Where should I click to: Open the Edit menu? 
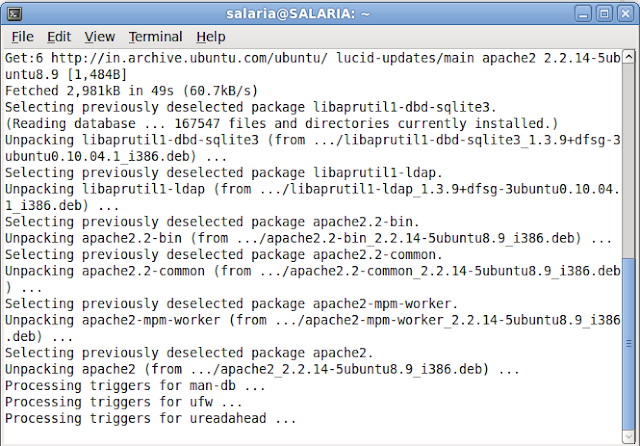(x=59, y=37)
